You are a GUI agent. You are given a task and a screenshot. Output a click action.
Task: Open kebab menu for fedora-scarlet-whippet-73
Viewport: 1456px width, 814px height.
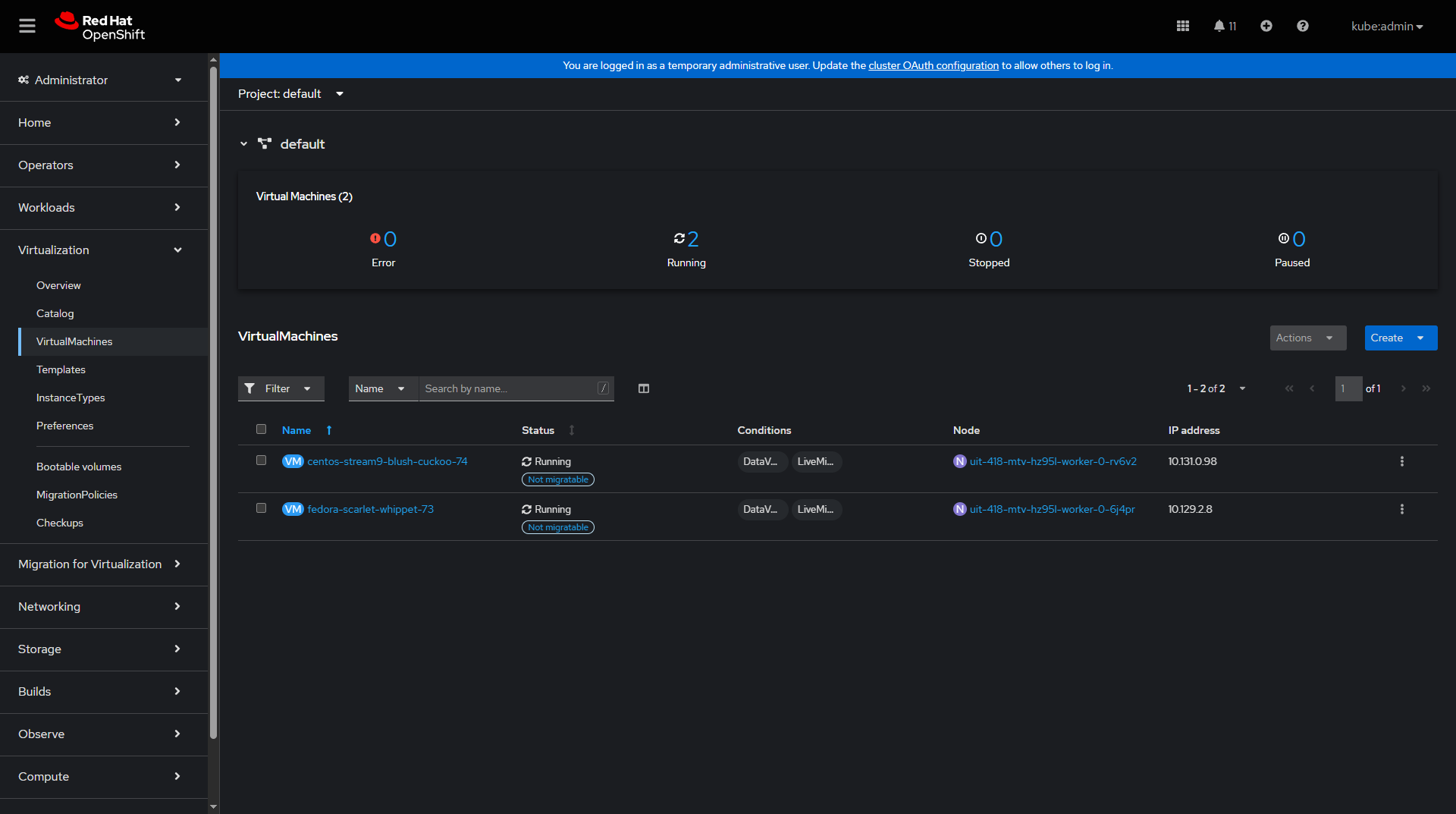point(1402,509)
